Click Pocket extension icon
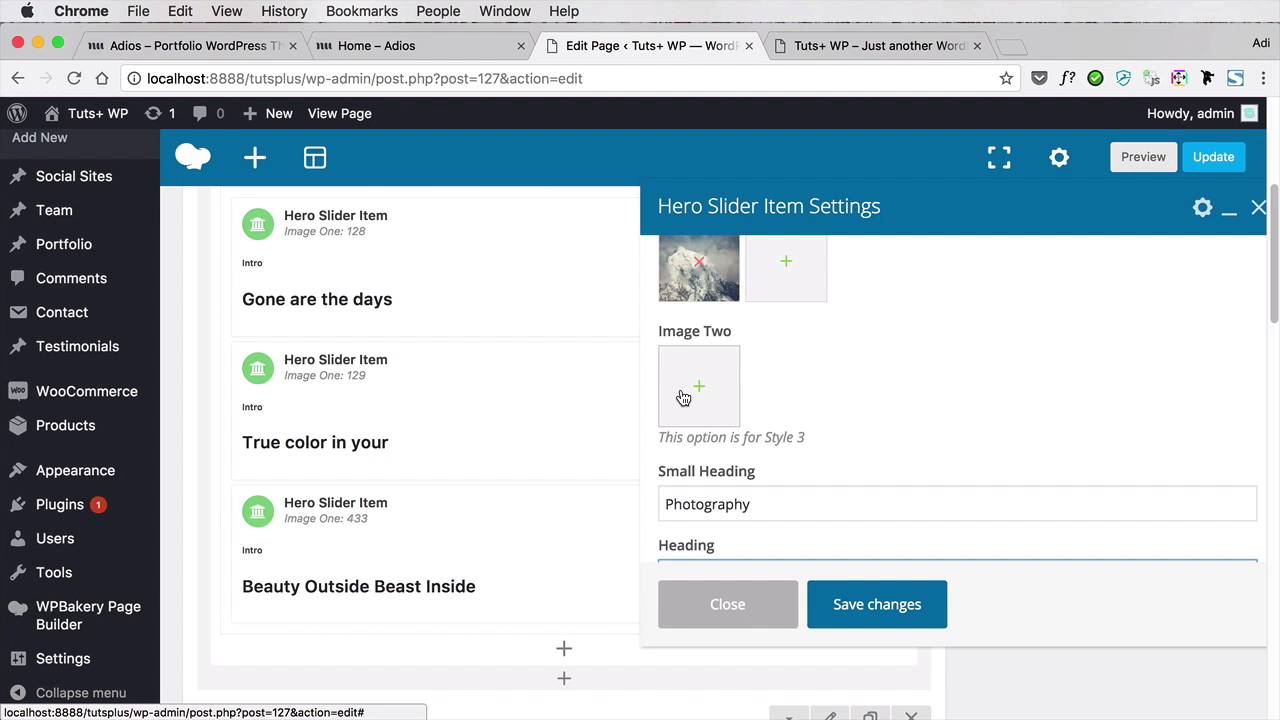 [x=1040, y=78]
